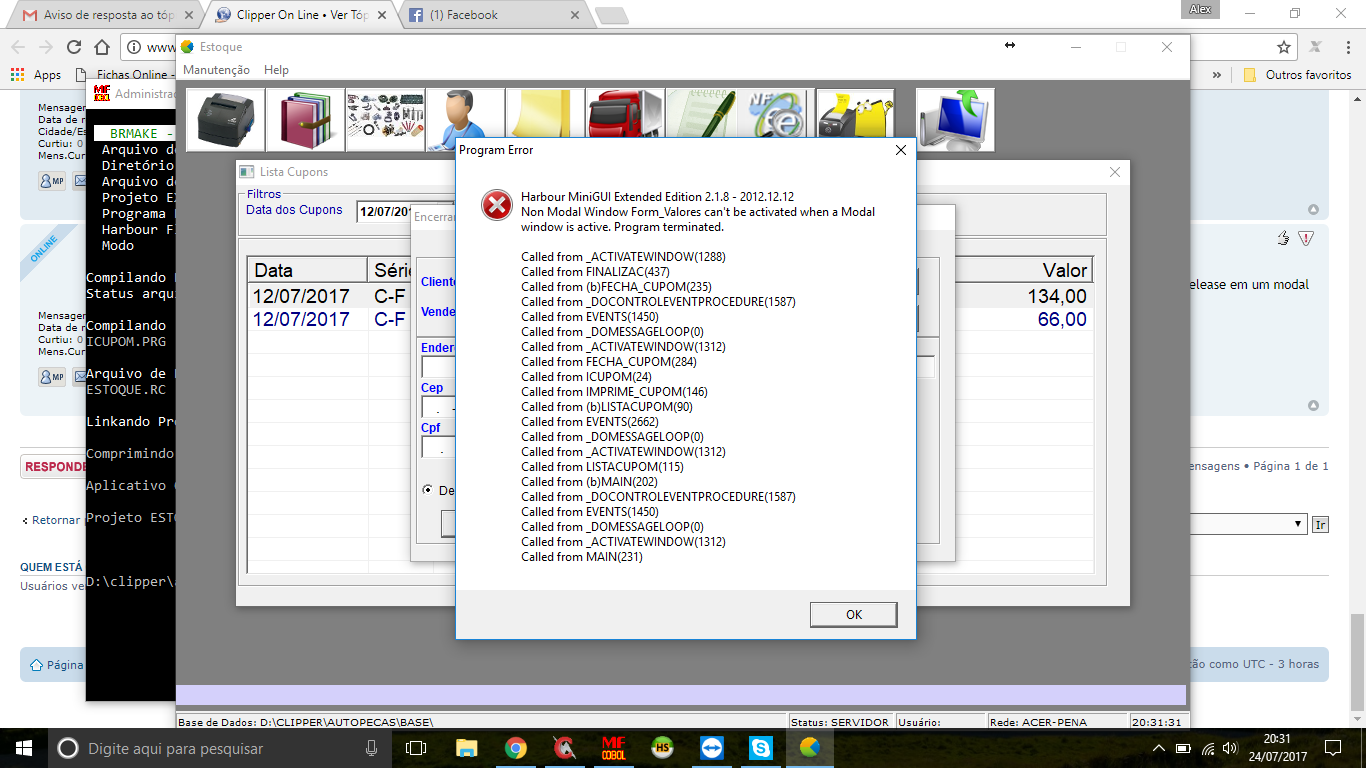The height and width of the screenshot is (768, 1366).
Task: Open the Manutenção menu
Action: point(216,70)
